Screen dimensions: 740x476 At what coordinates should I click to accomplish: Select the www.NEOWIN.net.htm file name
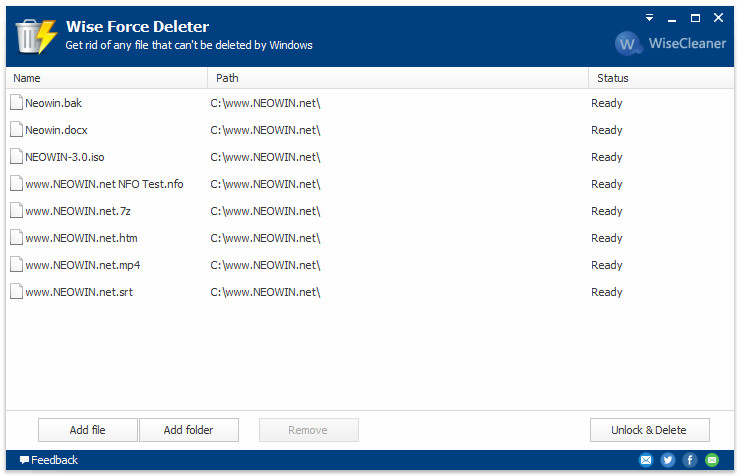click(x=81, y=238)
